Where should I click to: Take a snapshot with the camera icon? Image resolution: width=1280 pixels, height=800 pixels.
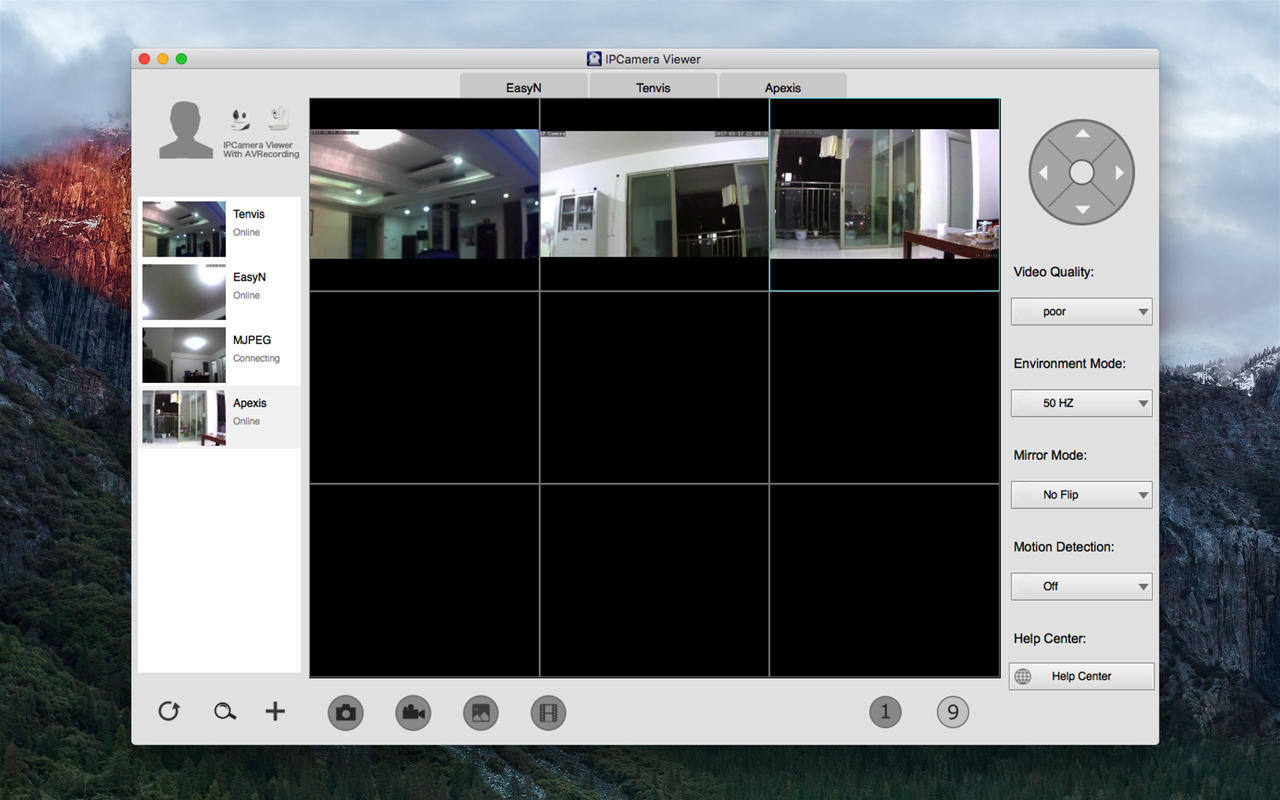coord(346,713)
